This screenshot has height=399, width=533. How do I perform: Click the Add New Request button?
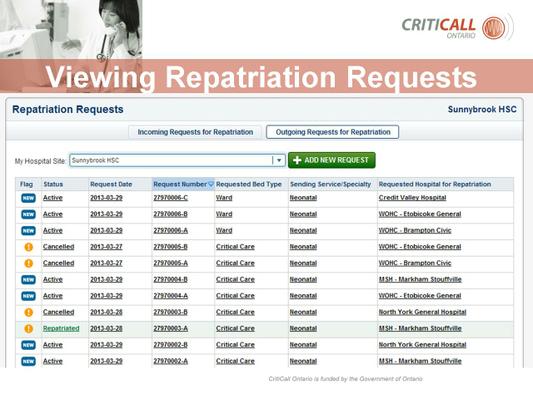[x=331, y=160]
